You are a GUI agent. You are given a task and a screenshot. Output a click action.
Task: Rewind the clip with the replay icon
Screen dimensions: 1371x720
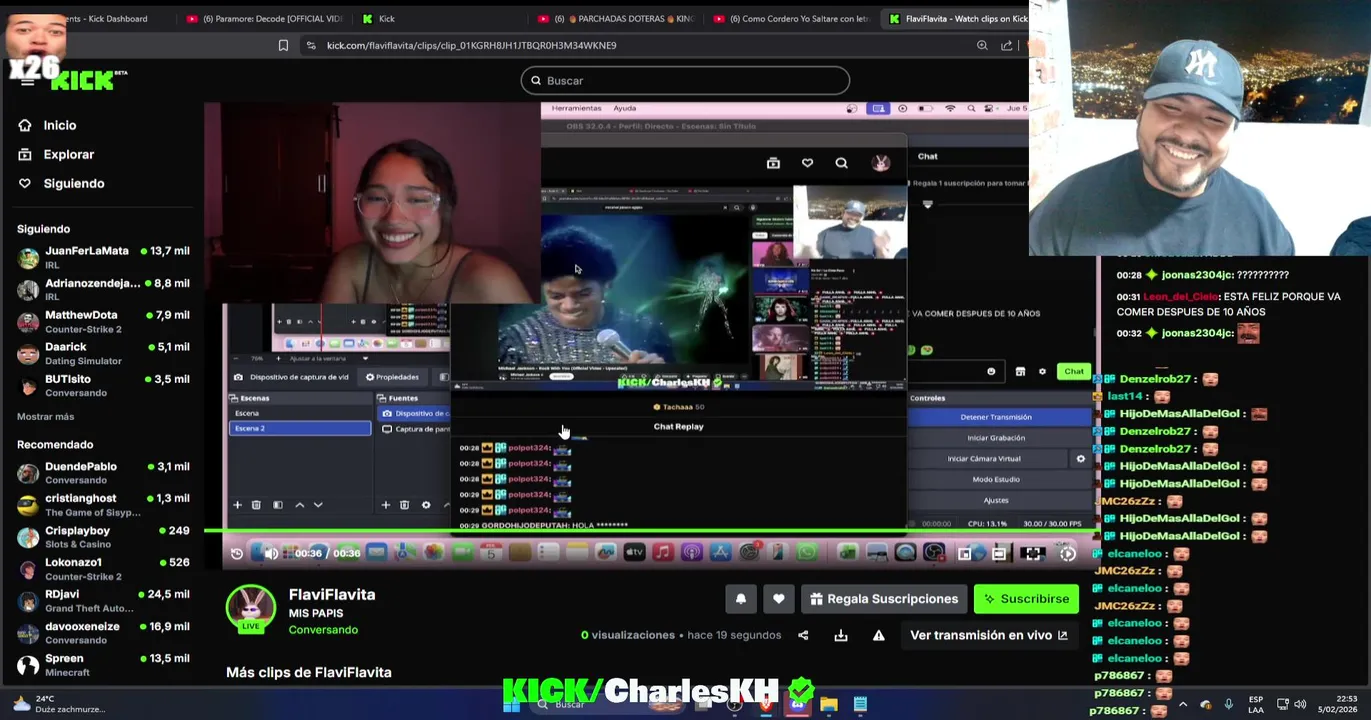237,553
